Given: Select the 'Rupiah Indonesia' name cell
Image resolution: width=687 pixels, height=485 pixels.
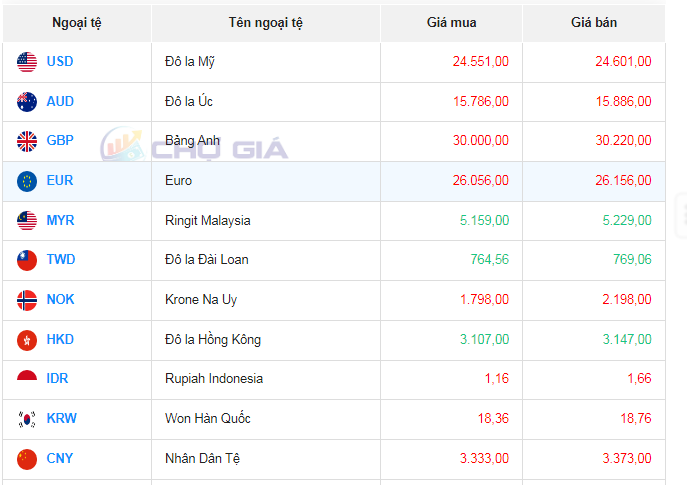Looking at the screenshot, I should point(266,380).
